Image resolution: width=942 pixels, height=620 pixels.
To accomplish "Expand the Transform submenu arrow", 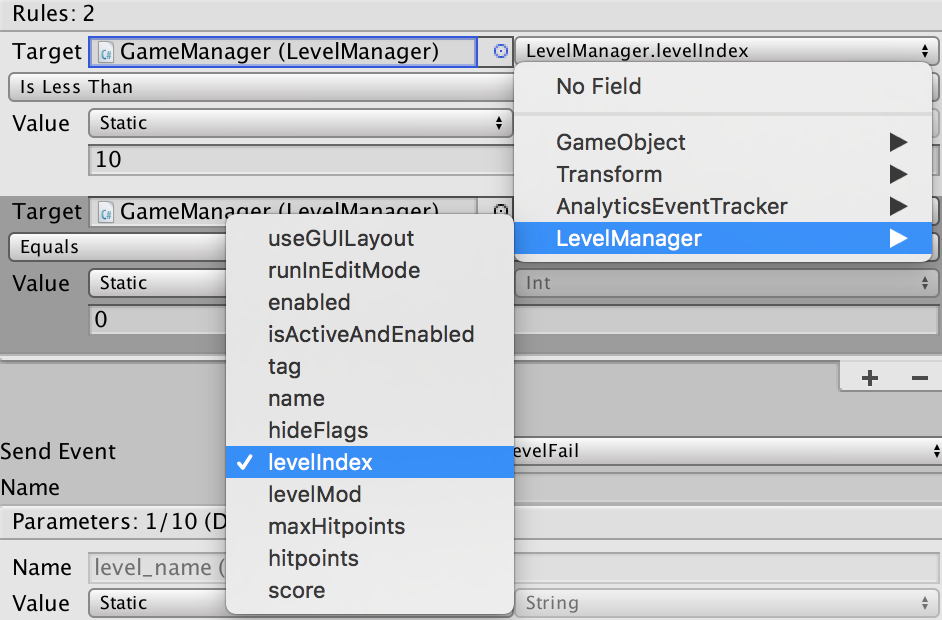I will [898, 174].
